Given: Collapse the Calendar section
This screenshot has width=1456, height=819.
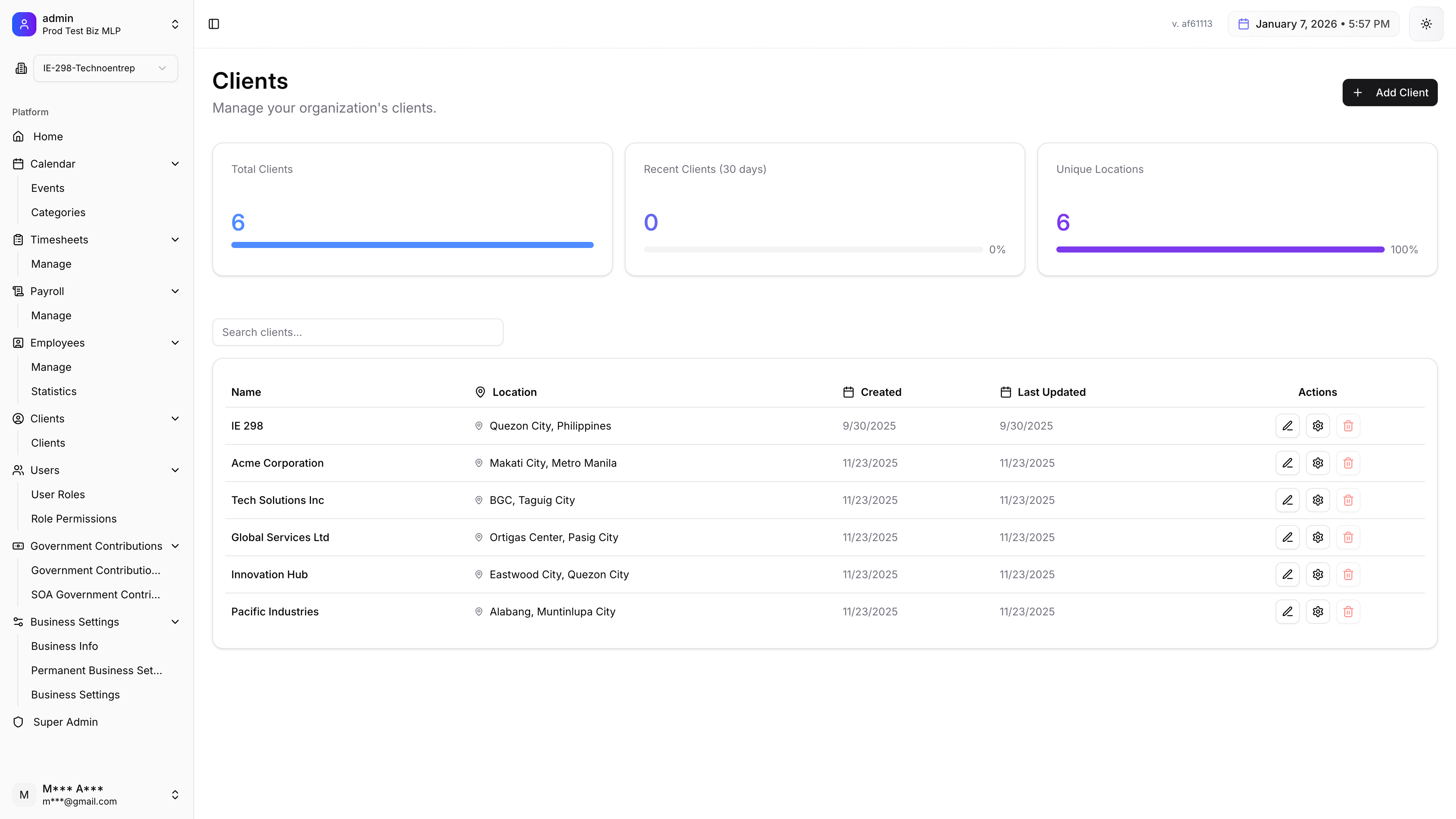Looking at the screenshot, I should [x=175, y=164].
